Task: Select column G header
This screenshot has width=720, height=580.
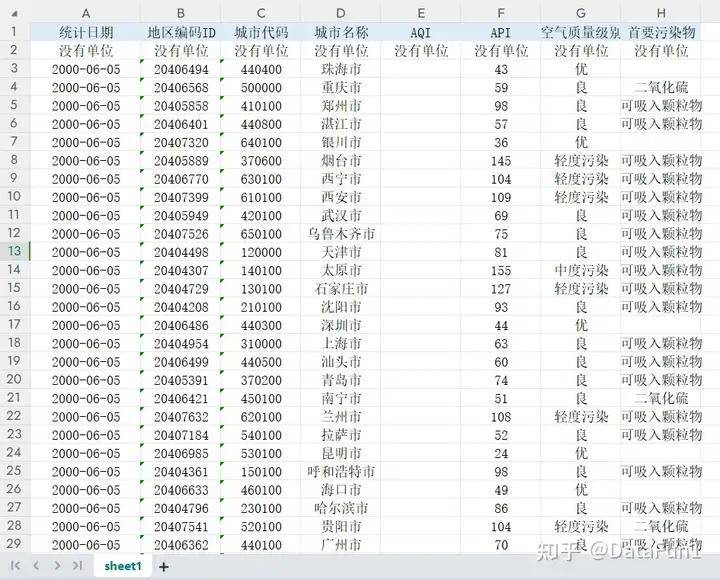Action: 580,13
